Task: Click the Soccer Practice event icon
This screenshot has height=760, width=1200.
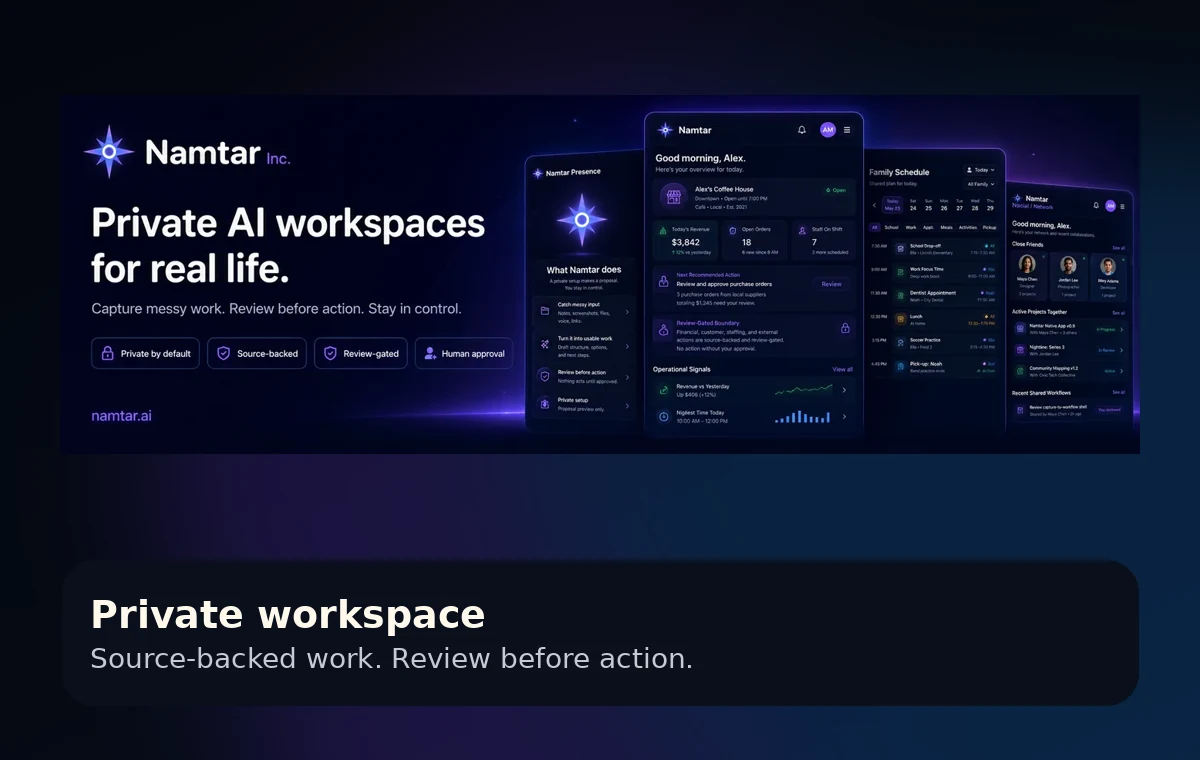Action: [x=900, y=342]
